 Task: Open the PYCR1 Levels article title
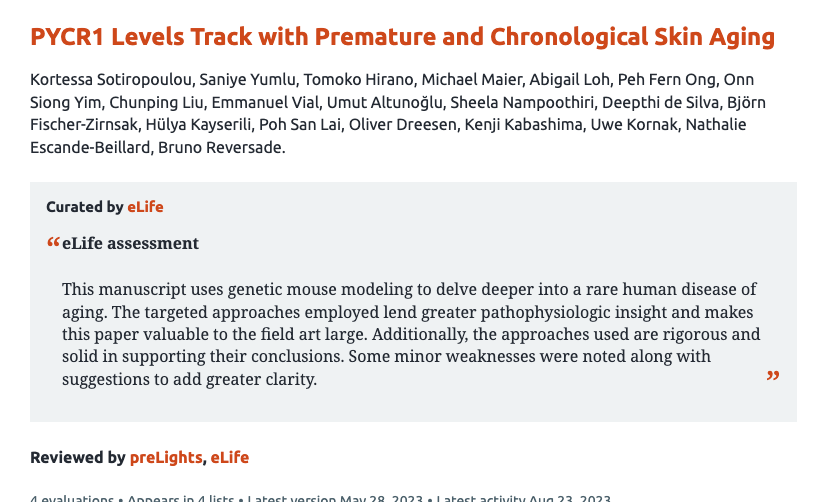[x=402, y=38]
